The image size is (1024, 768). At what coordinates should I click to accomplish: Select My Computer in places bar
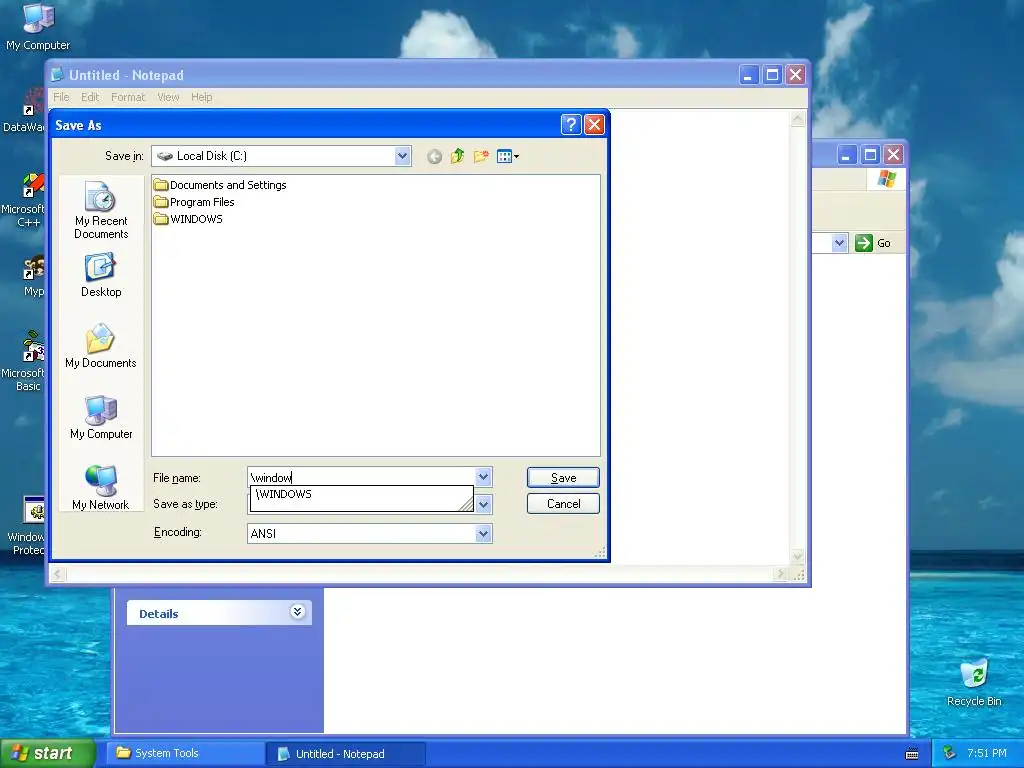(101, 417)
